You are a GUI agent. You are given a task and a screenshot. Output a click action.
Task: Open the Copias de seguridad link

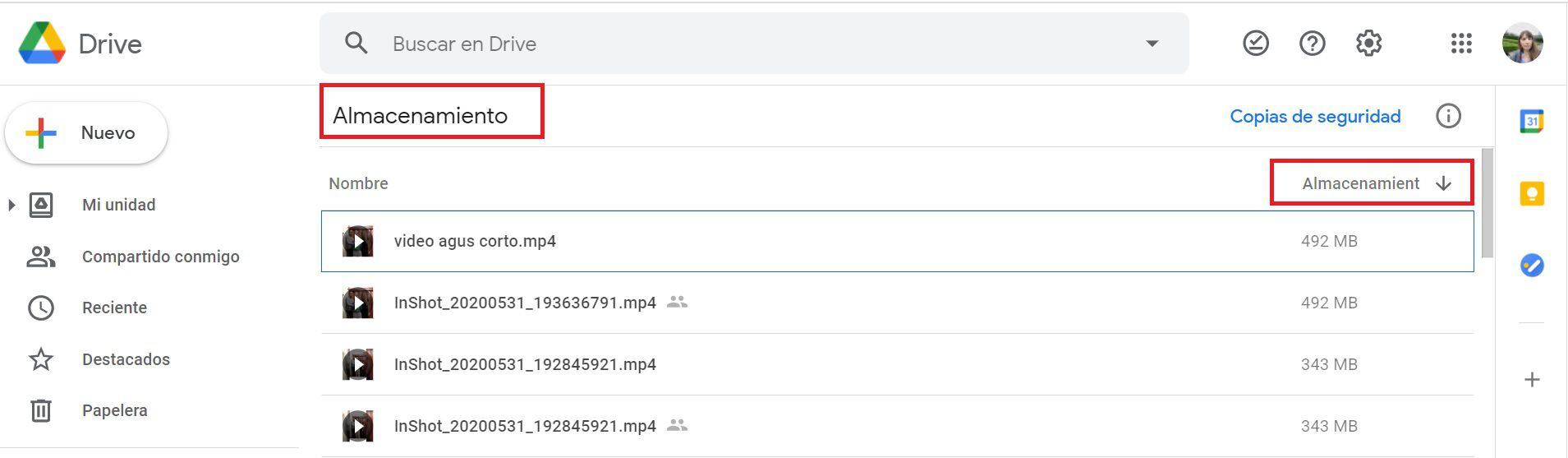click(x=1315, y=117)
